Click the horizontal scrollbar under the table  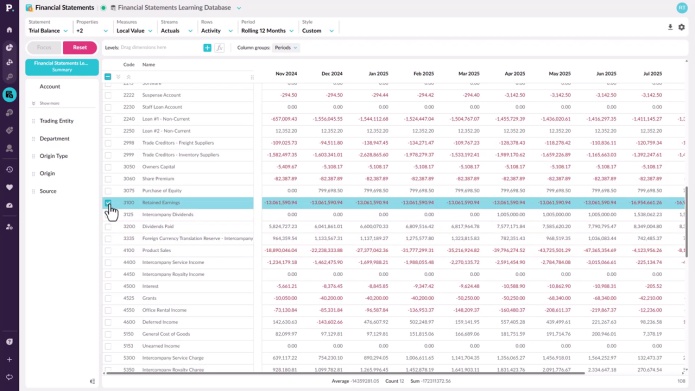(346, 373)
